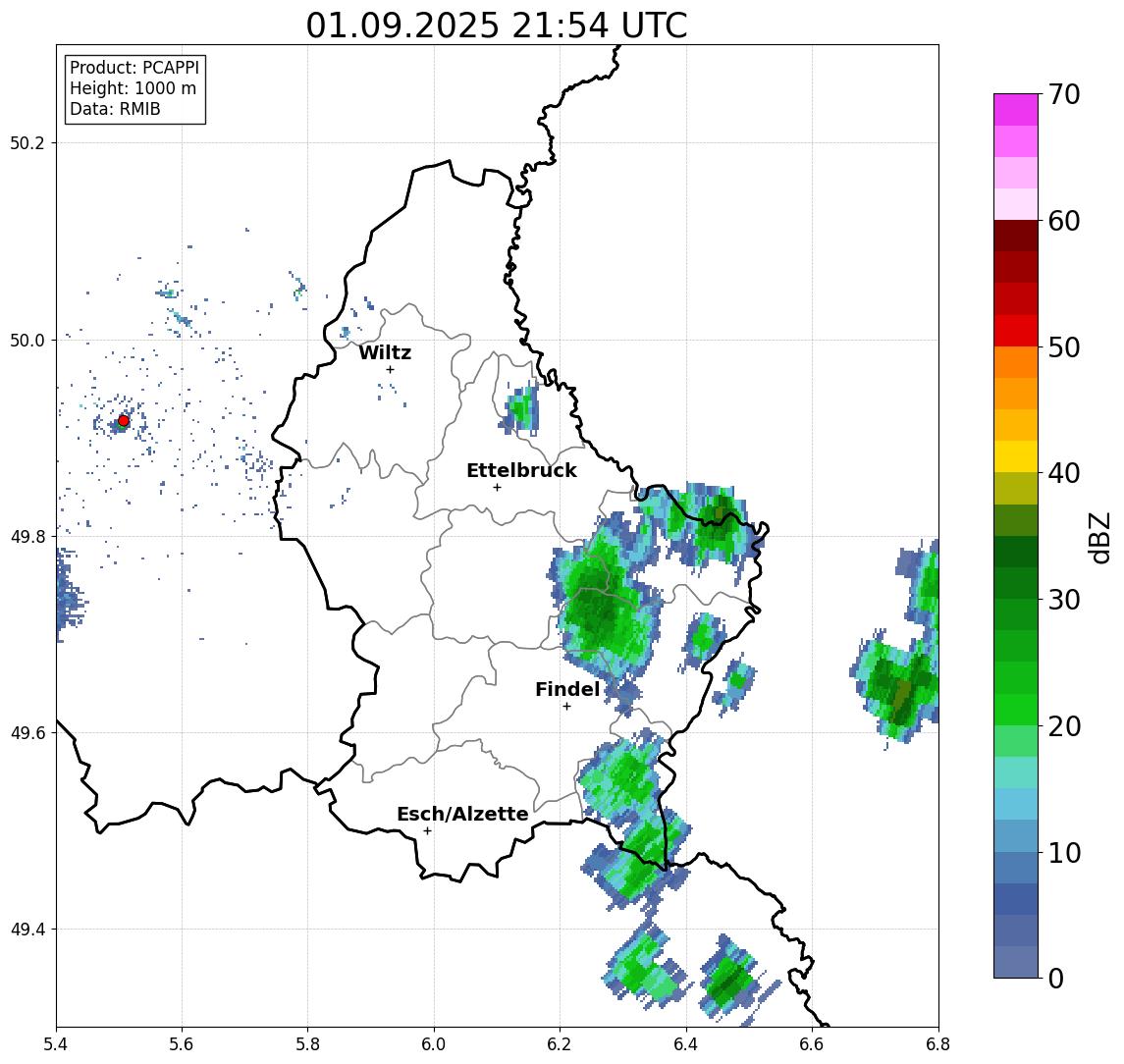Click the 5.6 longitude tick label

click(182, 1044)
